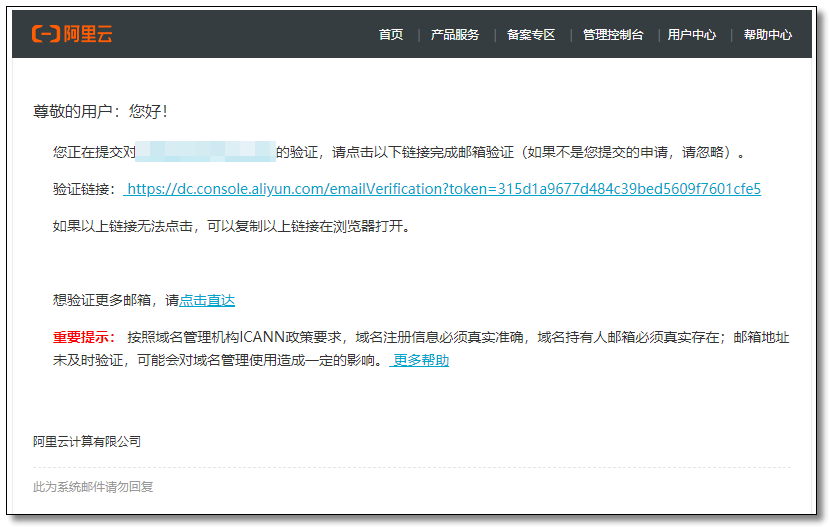This screenshot has height=527, width=829.
Task: Click the 重要提示 red label
Action: point(84,337)
